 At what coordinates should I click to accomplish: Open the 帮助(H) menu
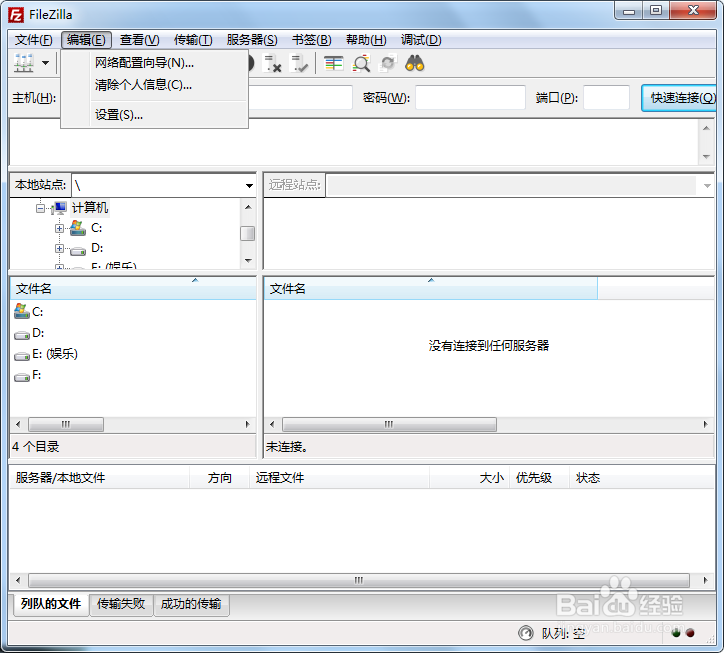366,40
